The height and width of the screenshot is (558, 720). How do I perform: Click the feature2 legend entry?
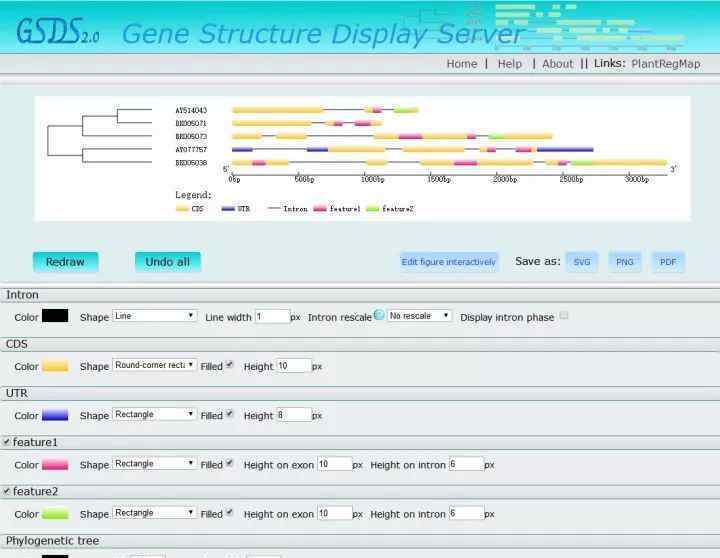point(390,209)
